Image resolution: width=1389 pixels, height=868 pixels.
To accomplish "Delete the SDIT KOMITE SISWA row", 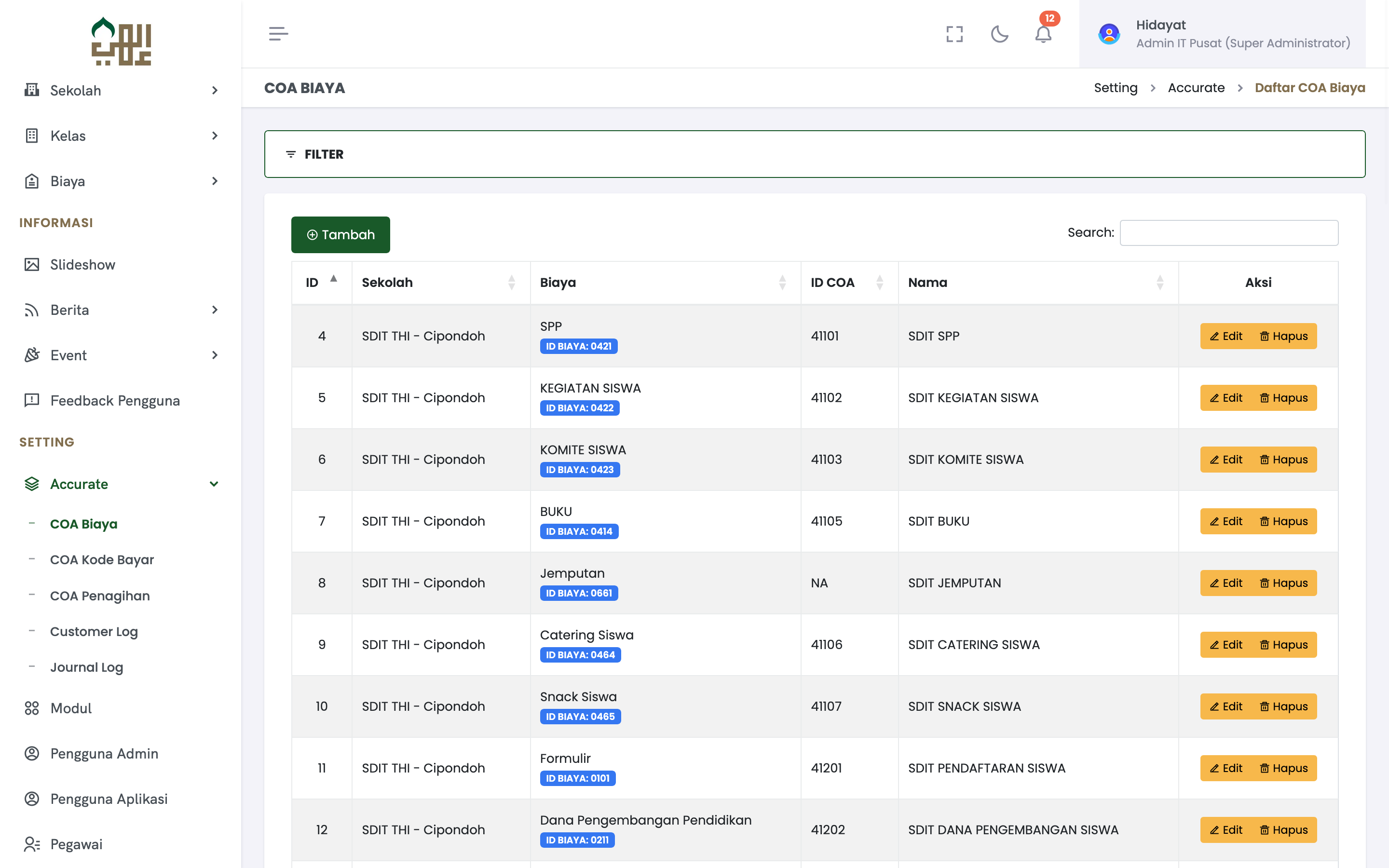I will click(x=1284, y=459).
